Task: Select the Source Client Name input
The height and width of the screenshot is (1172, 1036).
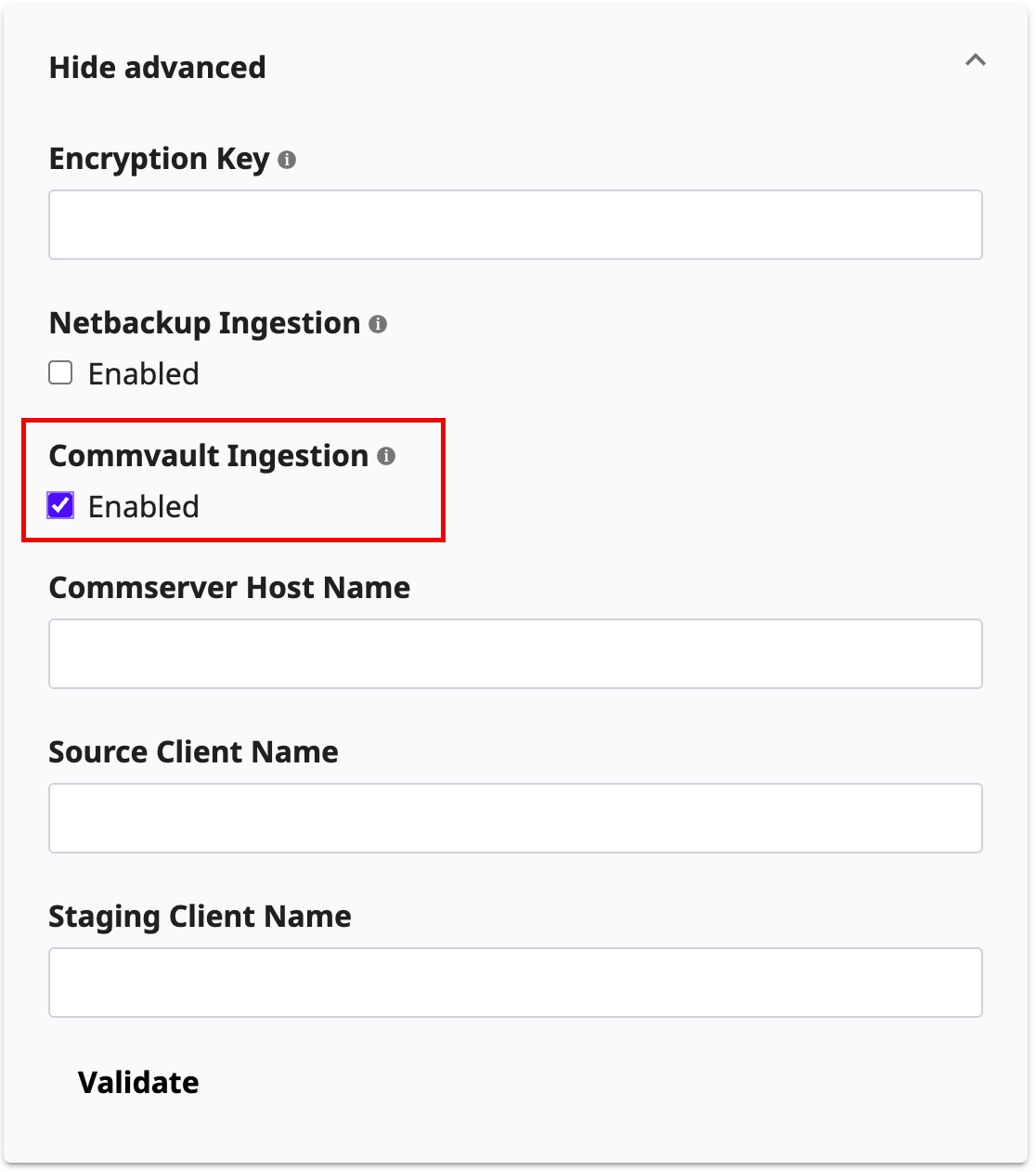Action: (515, 817)
